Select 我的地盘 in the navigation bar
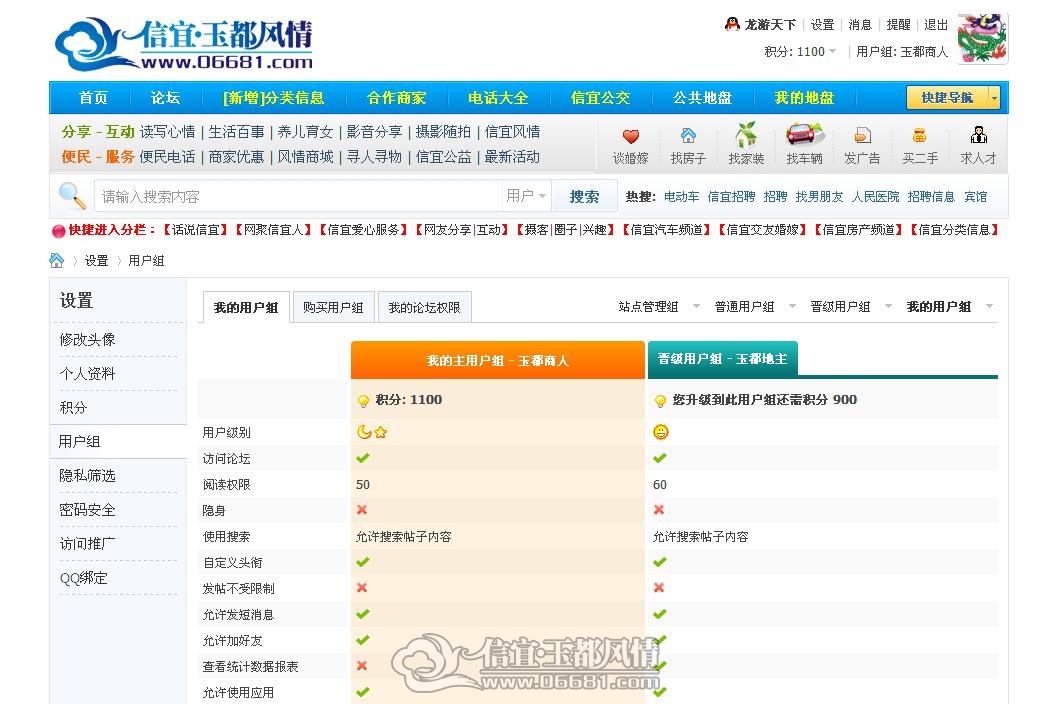The width and height of the screenshot is (1053, 704). (804, 98)
